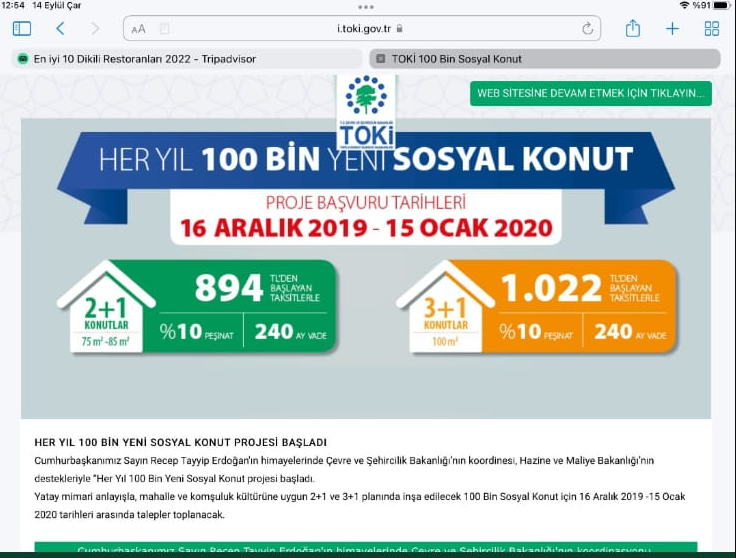Close the TOKİ 100 Bin Sosyal Konut tab
Viewport: 736px width, 558px height.
[381, 59]
